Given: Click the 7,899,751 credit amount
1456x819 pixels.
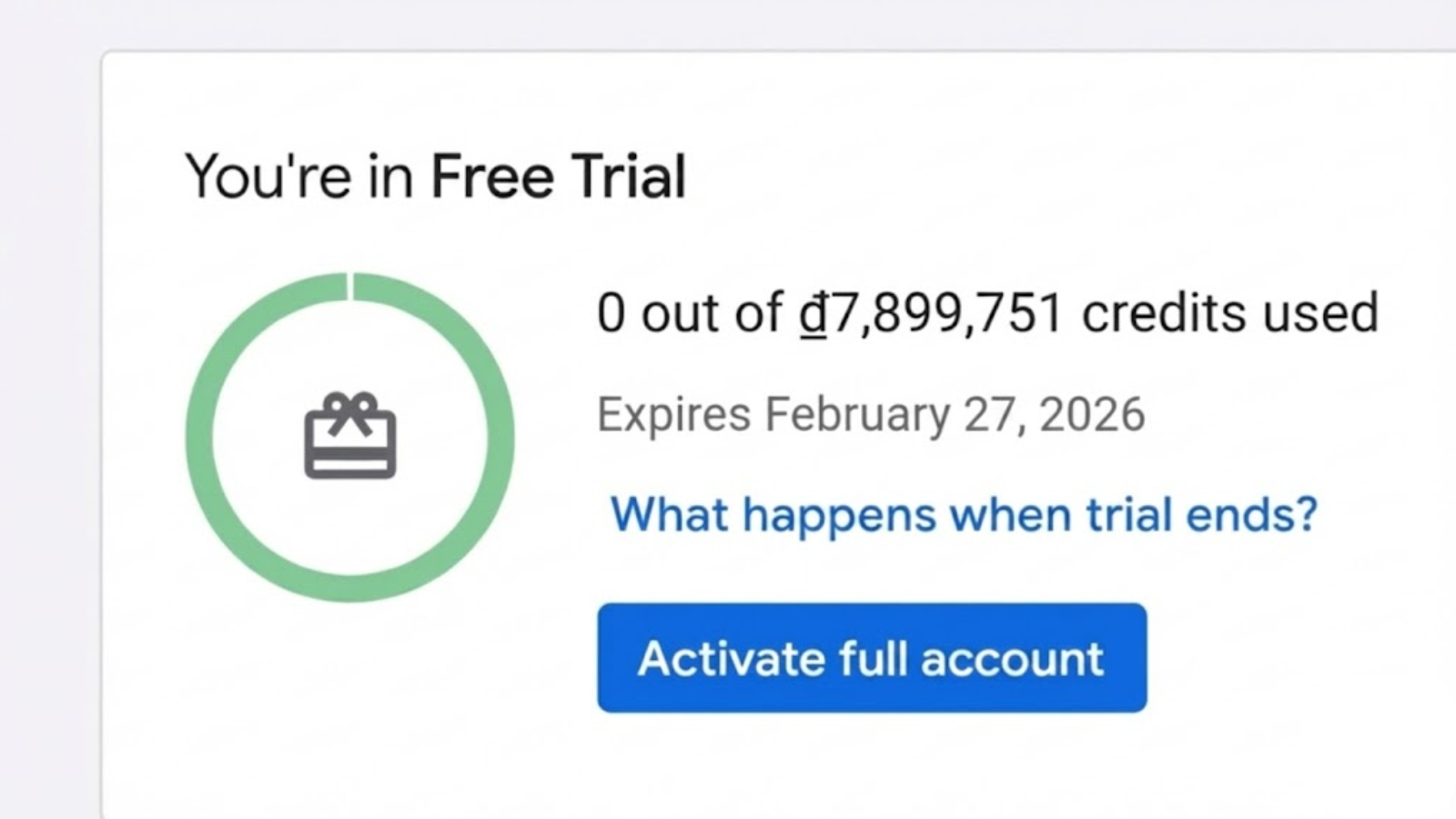Looking at the screenshot, I should pos(946,313).
